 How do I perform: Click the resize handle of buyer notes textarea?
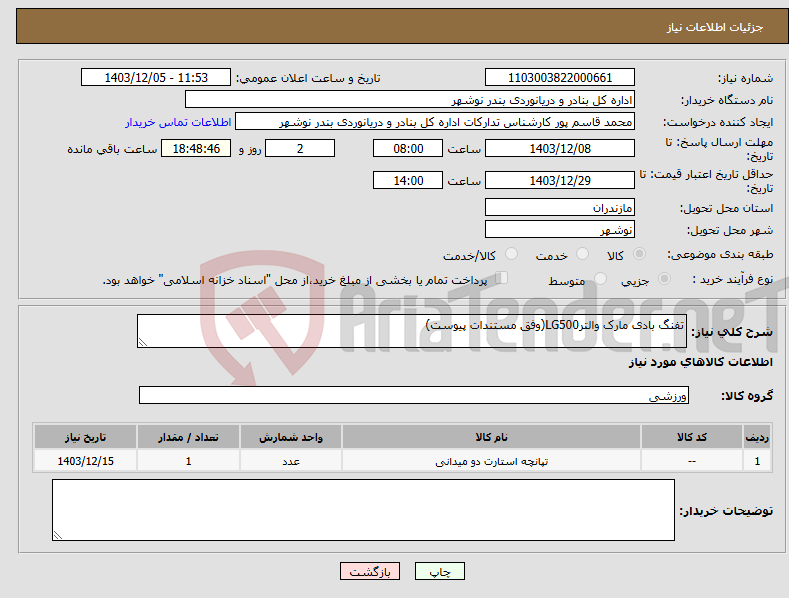coord(58,535)
